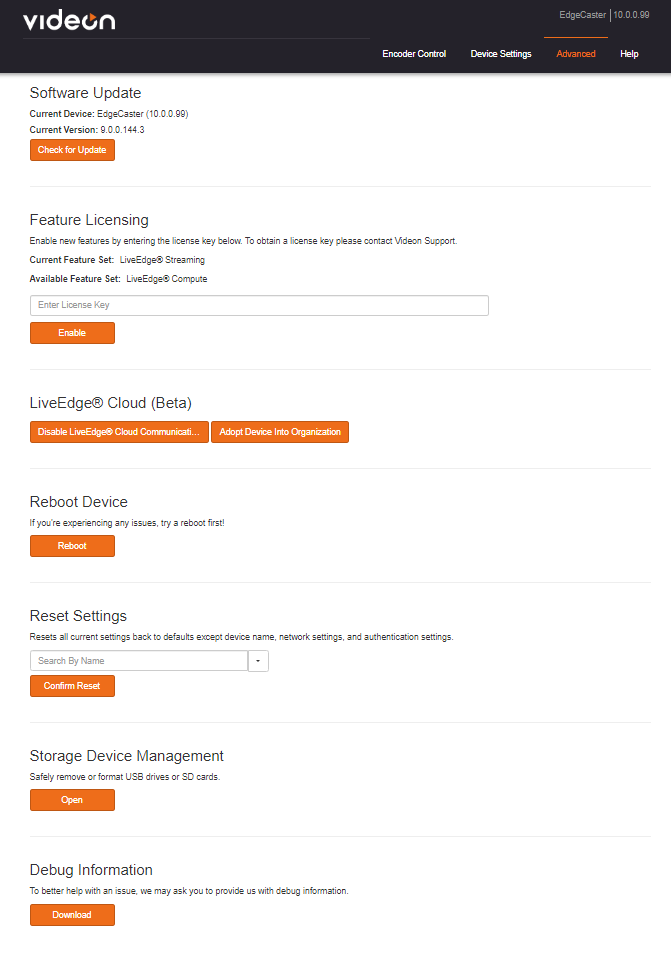Disable LiveEdge Cloud Communication
The height and width of the screenshot is (959, 671).
[x=119, y=432]
